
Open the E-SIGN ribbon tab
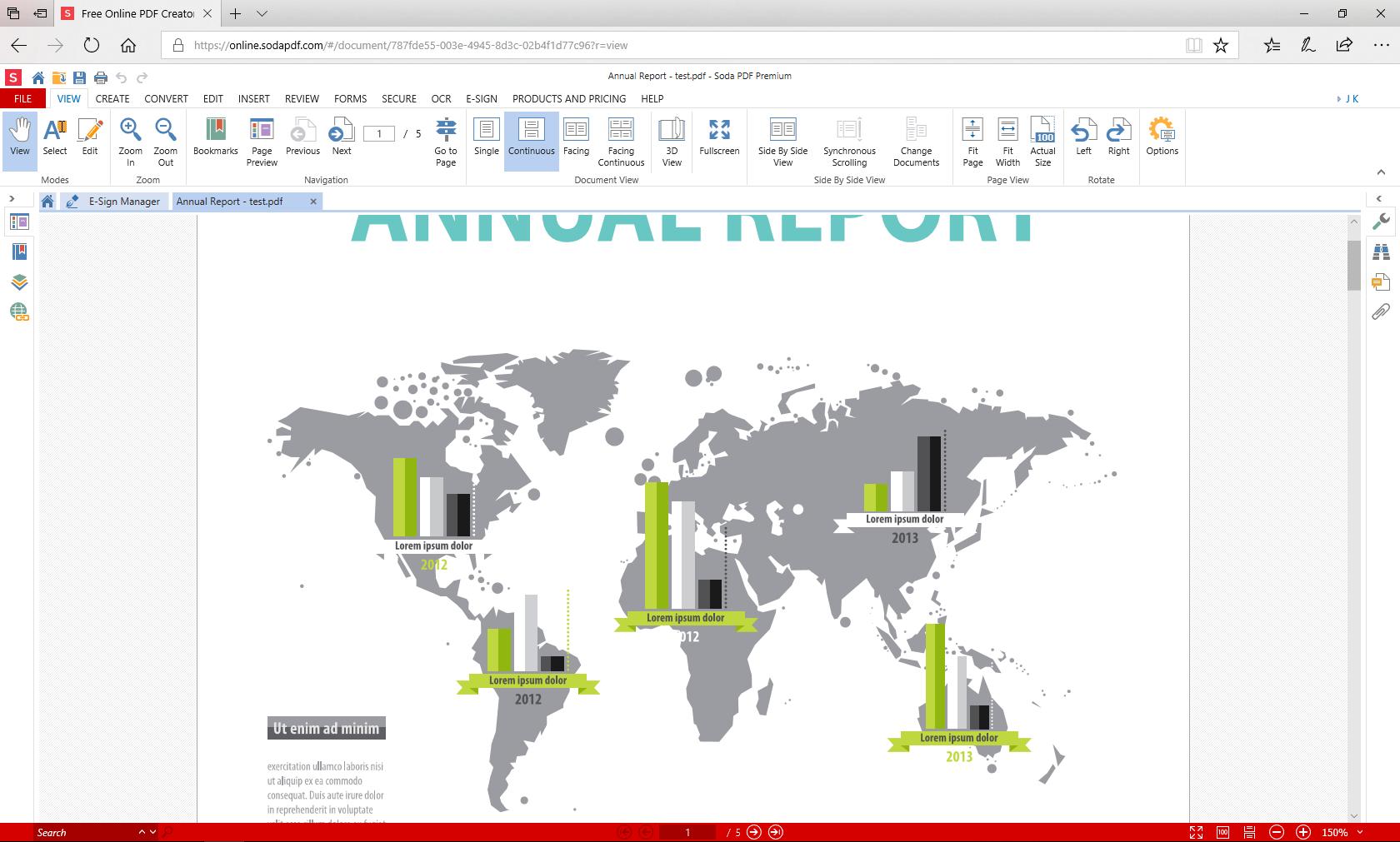(482, 98)
